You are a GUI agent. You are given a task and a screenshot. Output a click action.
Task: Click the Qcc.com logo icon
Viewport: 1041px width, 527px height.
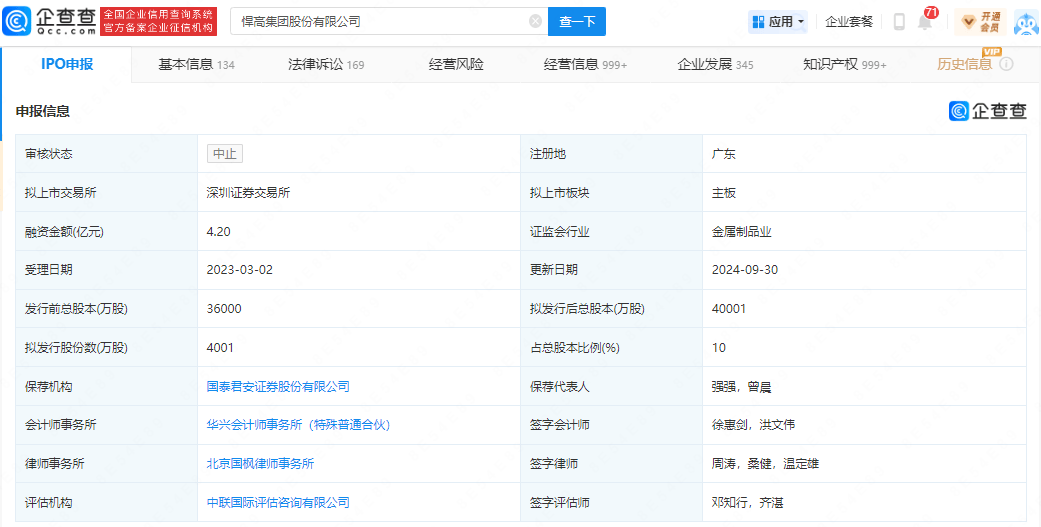pos(15,21)
